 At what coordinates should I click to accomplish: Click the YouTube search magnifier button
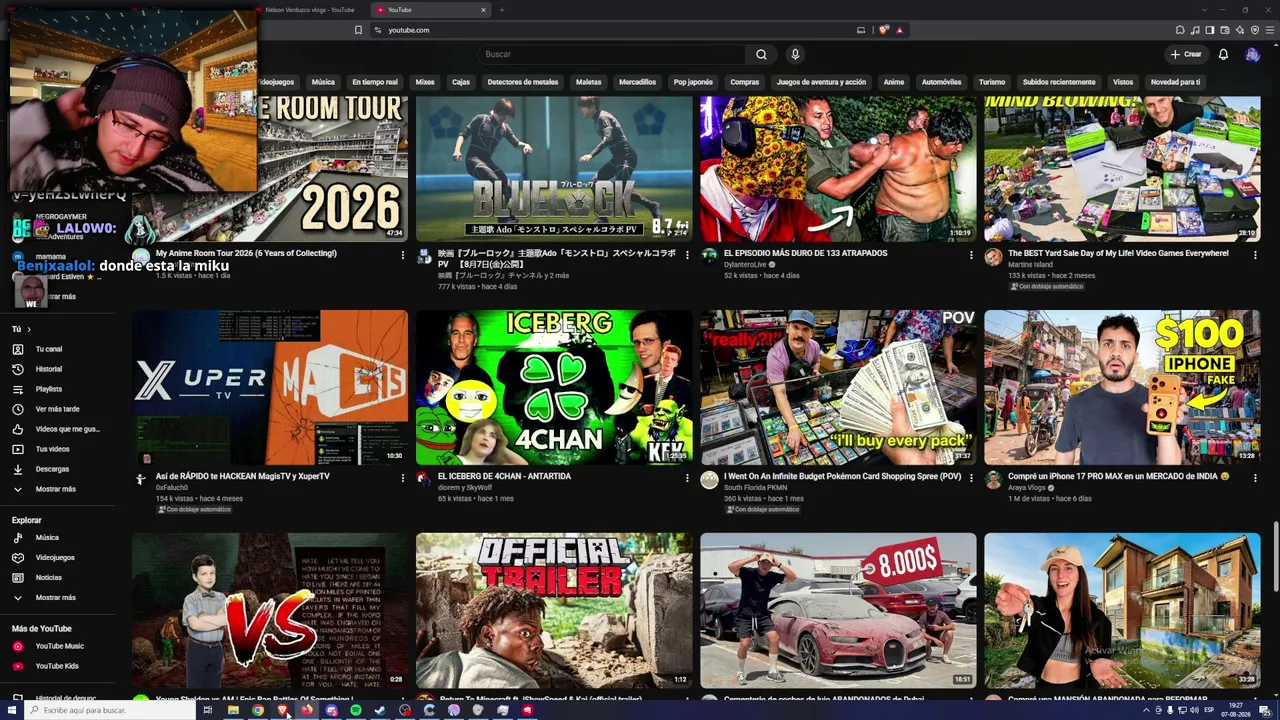[761, 54]
